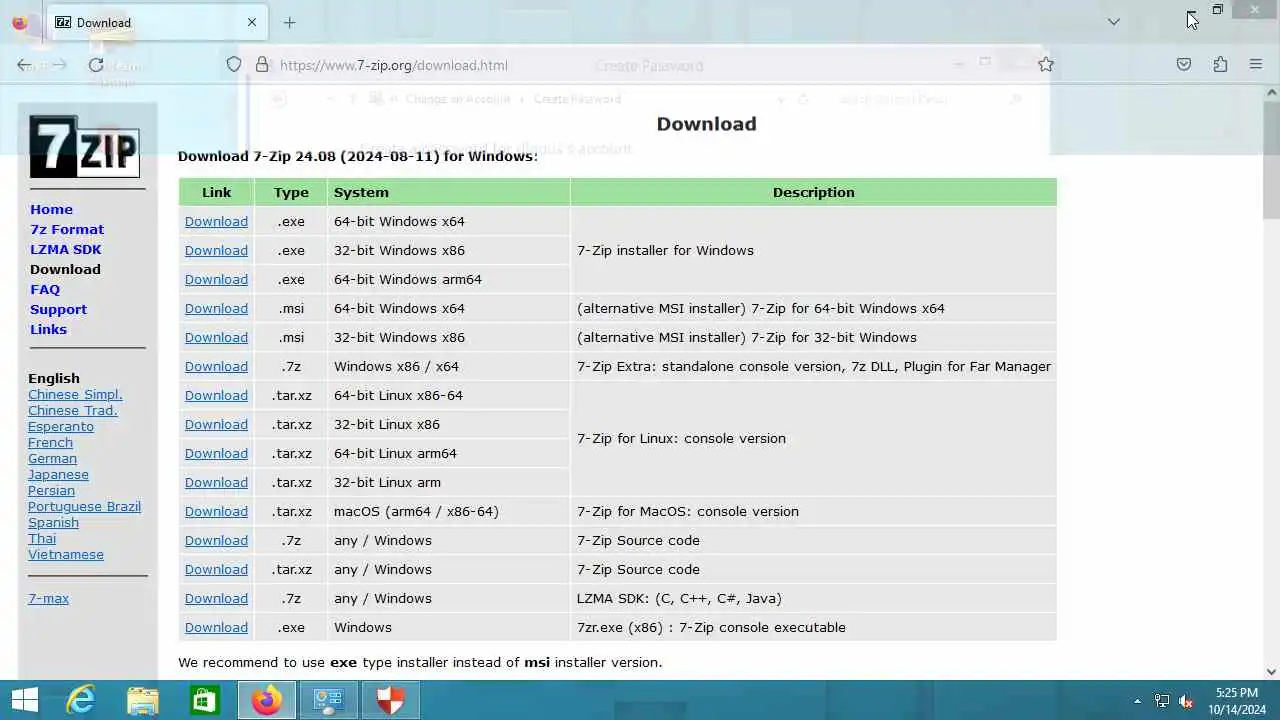This screenshot has width=1280, height=720.
Task: Switch language to Chinese Simpl.
Action: click(x=75, y=394)
